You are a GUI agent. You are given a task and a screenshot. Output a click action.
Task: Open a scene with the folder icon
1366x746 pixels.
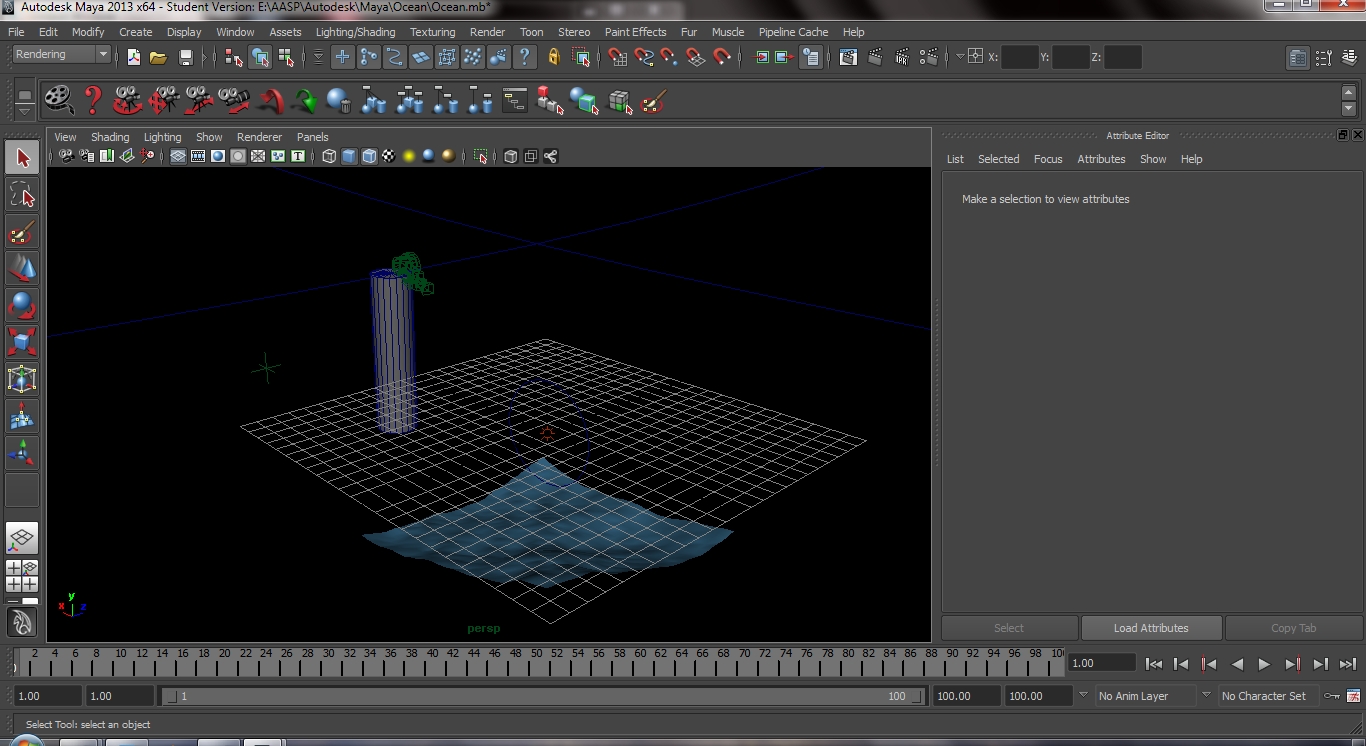(158, 57)
